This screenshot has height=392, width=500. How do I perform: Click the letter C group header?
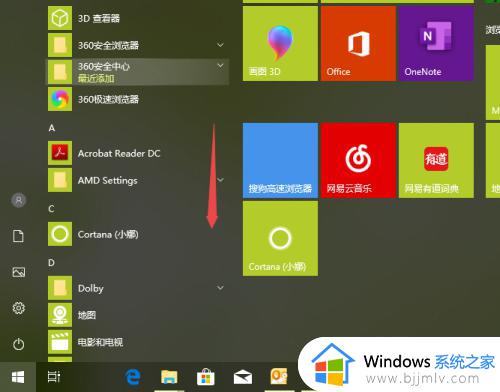[51, 209]
